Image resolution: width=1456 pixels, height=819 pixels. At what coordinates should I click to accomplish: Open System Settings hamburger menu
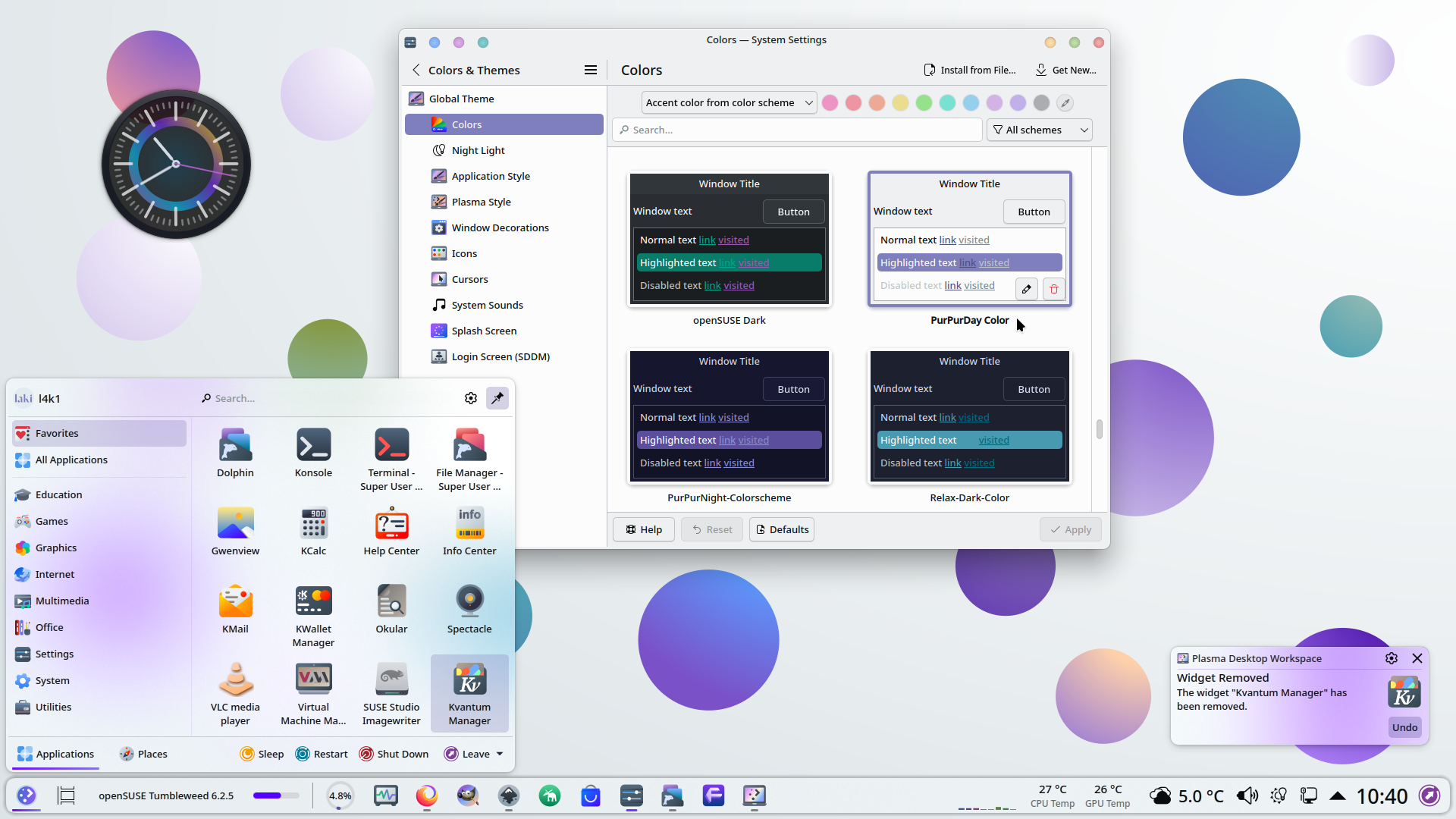click(x=590, y=70)
